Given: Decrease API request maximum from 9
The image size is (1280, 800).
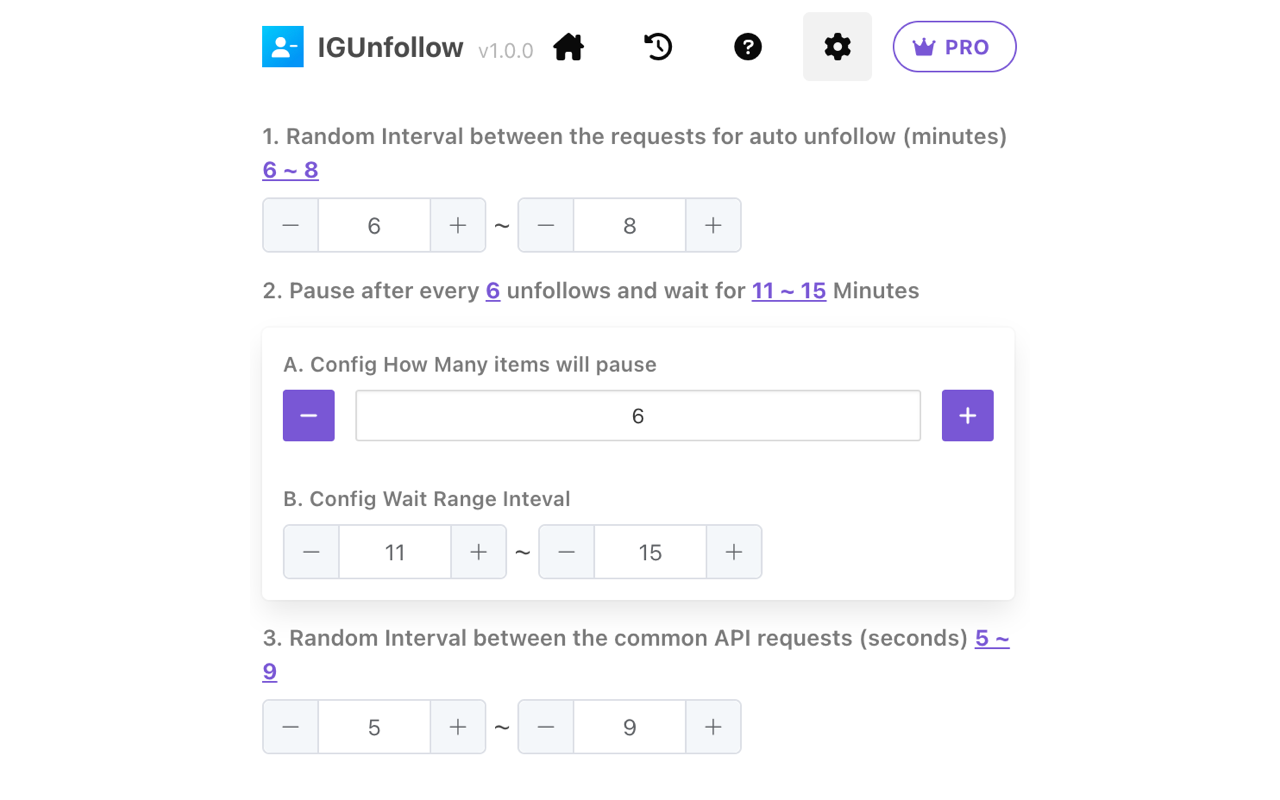Looking at the screenshot, I should pyautogui.click(x=545, y=727).
